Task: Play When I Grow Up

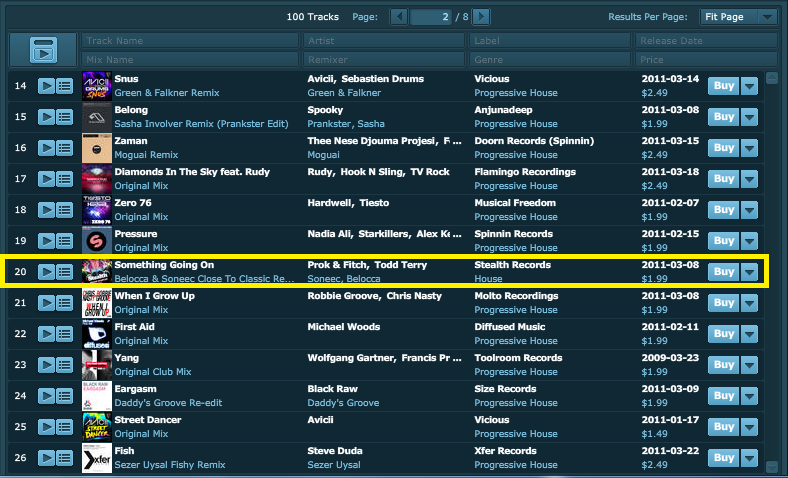Action: pos(46,303)
